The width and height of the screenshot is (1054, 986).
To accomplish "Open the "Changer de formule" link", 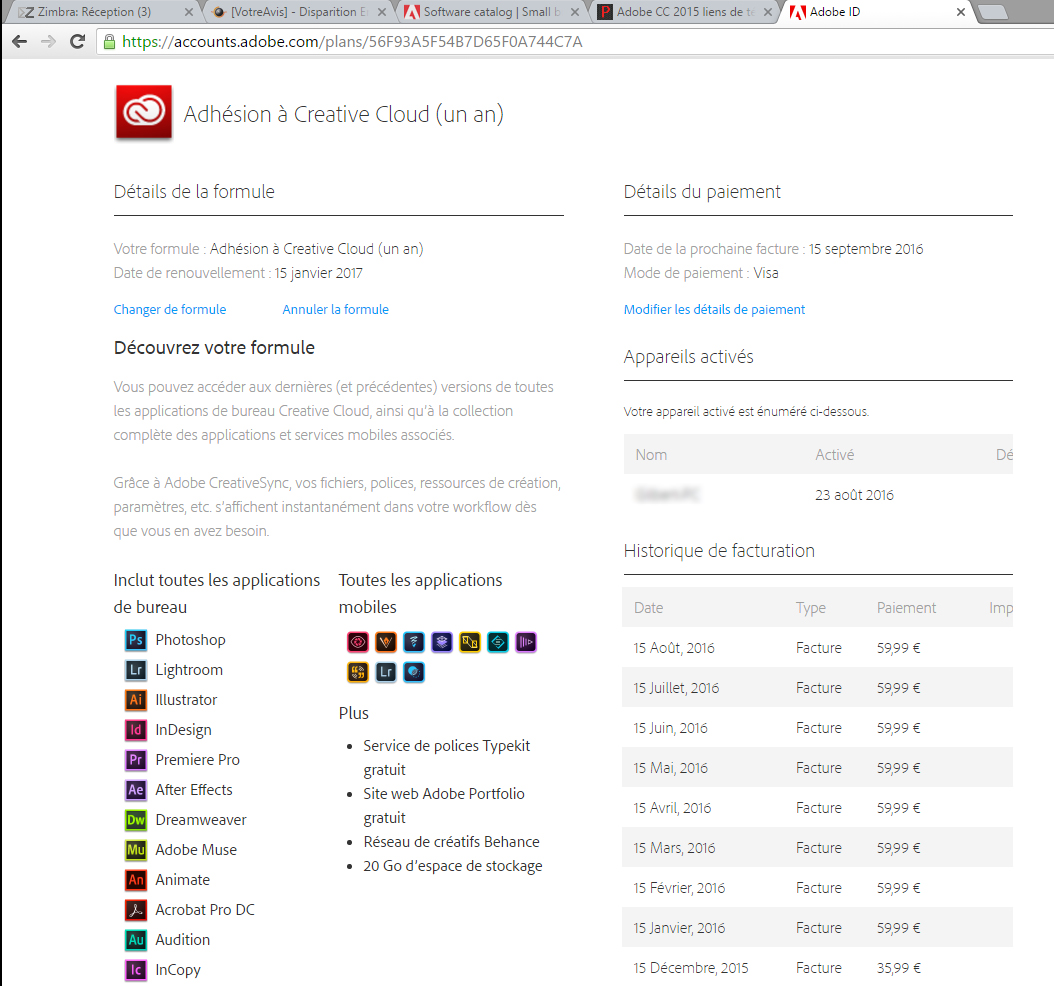I will (x=170, y=310).
